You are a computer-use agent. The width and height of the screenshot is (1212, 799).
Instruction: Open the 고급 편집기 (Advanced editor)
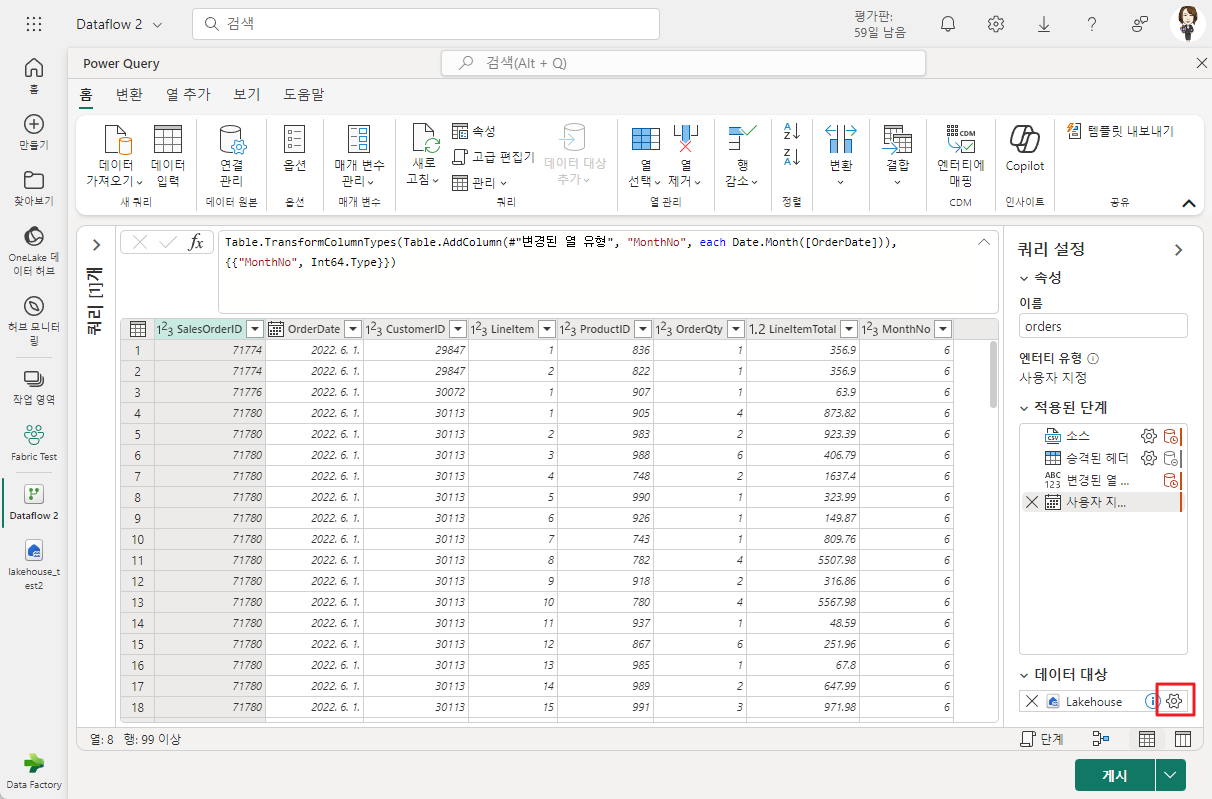pyautogui.click(x=493, y=157)
